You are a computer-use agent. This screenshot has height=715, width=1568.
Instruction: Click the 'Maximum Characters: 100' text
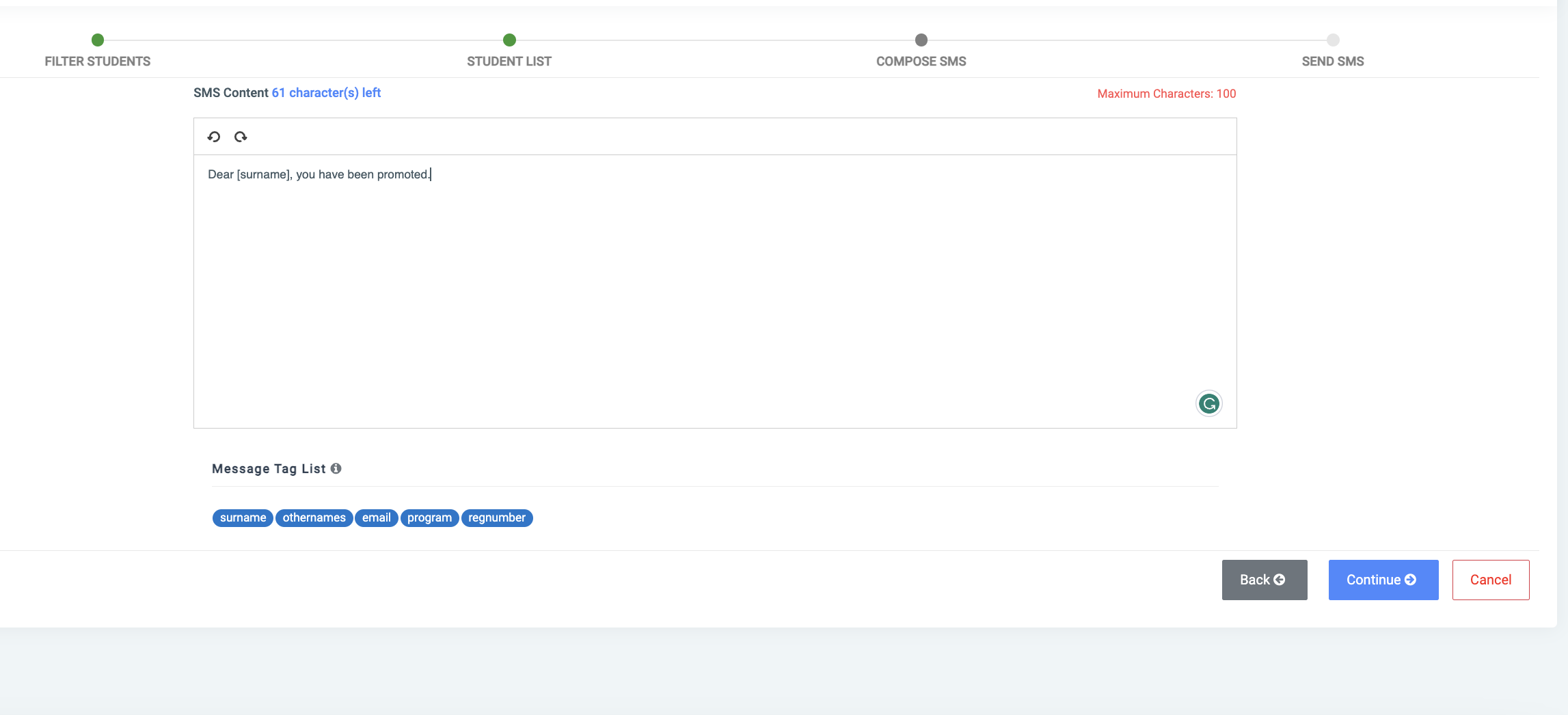click(x=1167, y=94)
